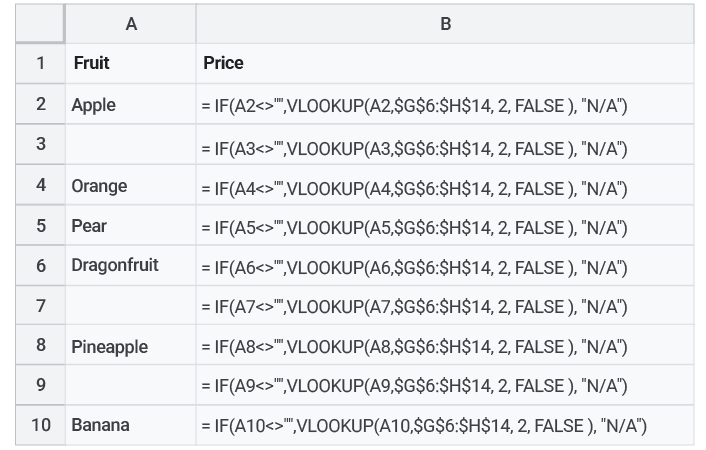This screenshot has height=450, width=706.
Task: Select column B header
Action: (445, 24)
